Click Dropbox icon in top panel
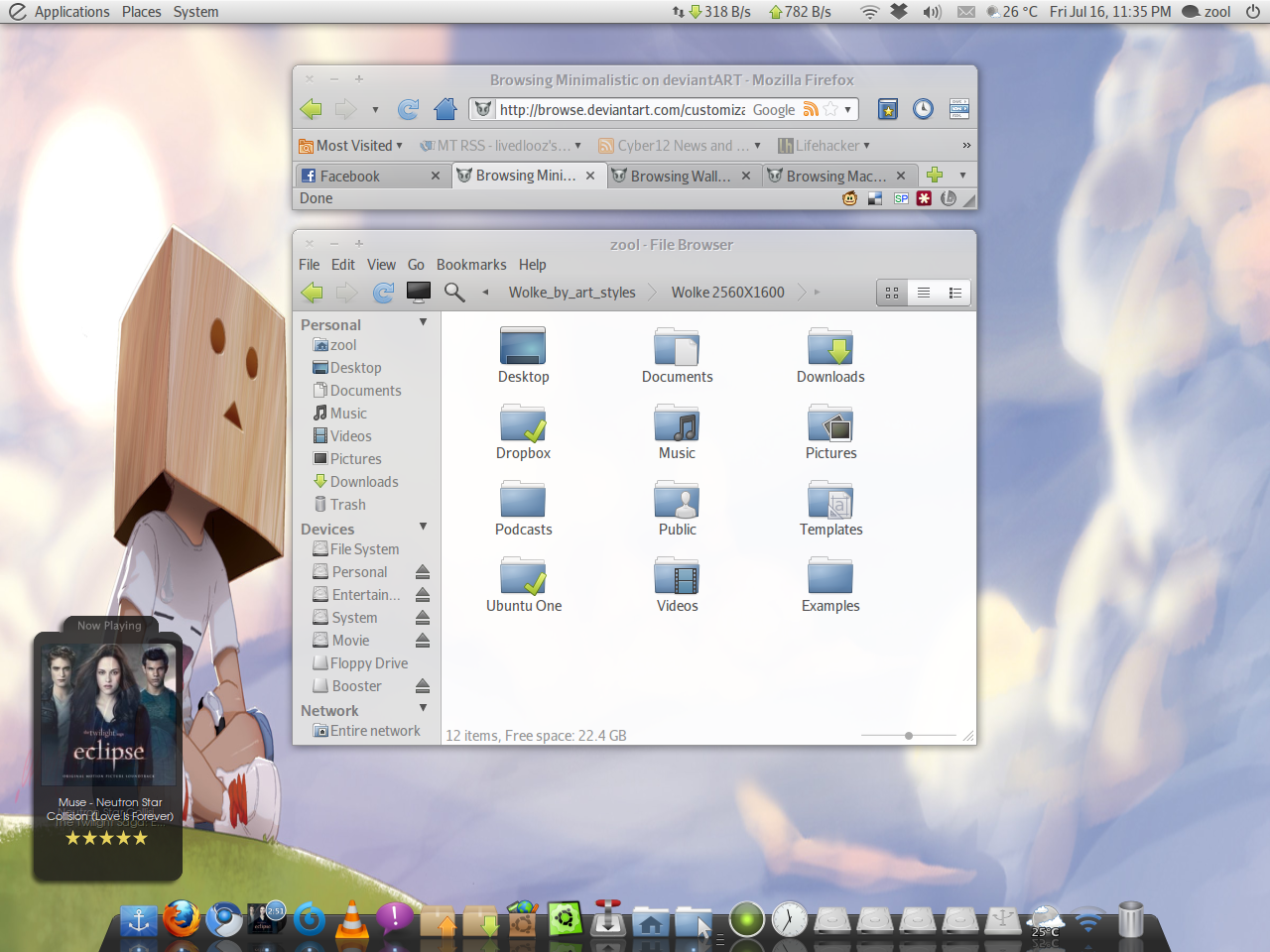1270x952 pixels. click(x=899, y=12)
